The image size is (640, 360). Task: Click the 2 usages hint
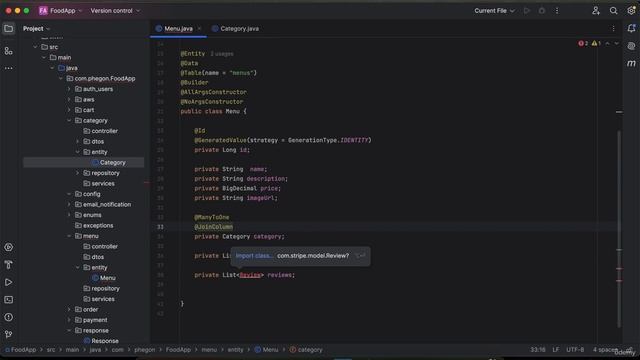pyautogui.click(x=222, y=54)
